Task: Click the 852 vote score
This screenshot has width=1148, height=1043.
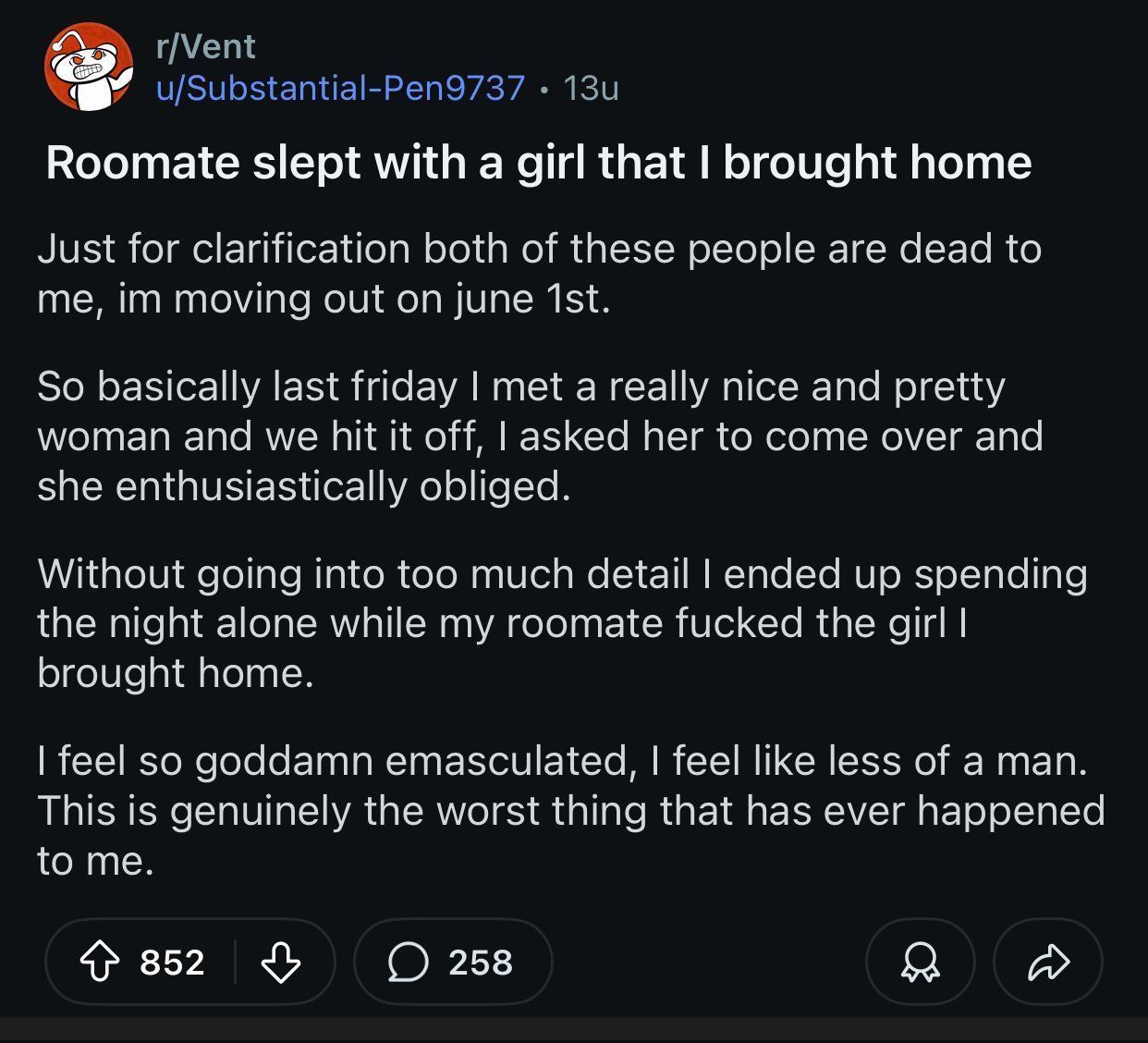Action: [172, 962]
